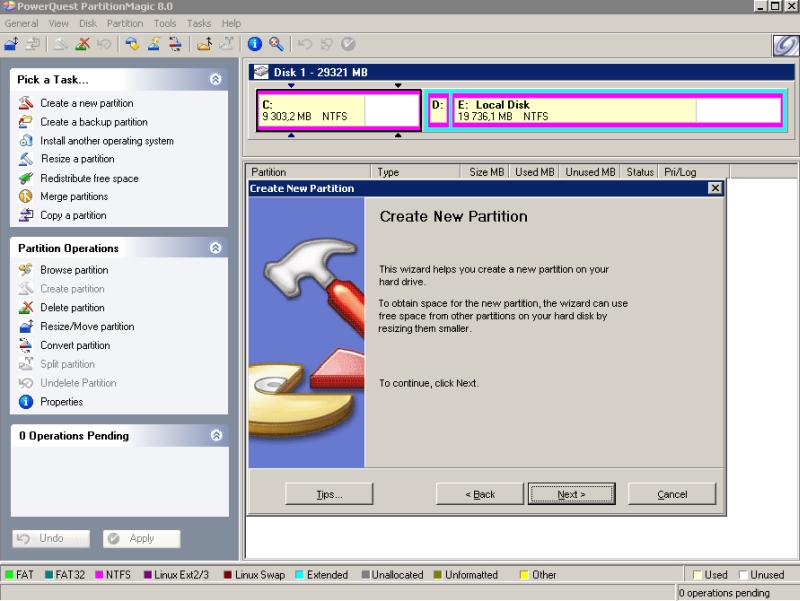
Task: Open the Help menu
Action: [x=231, y=23]
